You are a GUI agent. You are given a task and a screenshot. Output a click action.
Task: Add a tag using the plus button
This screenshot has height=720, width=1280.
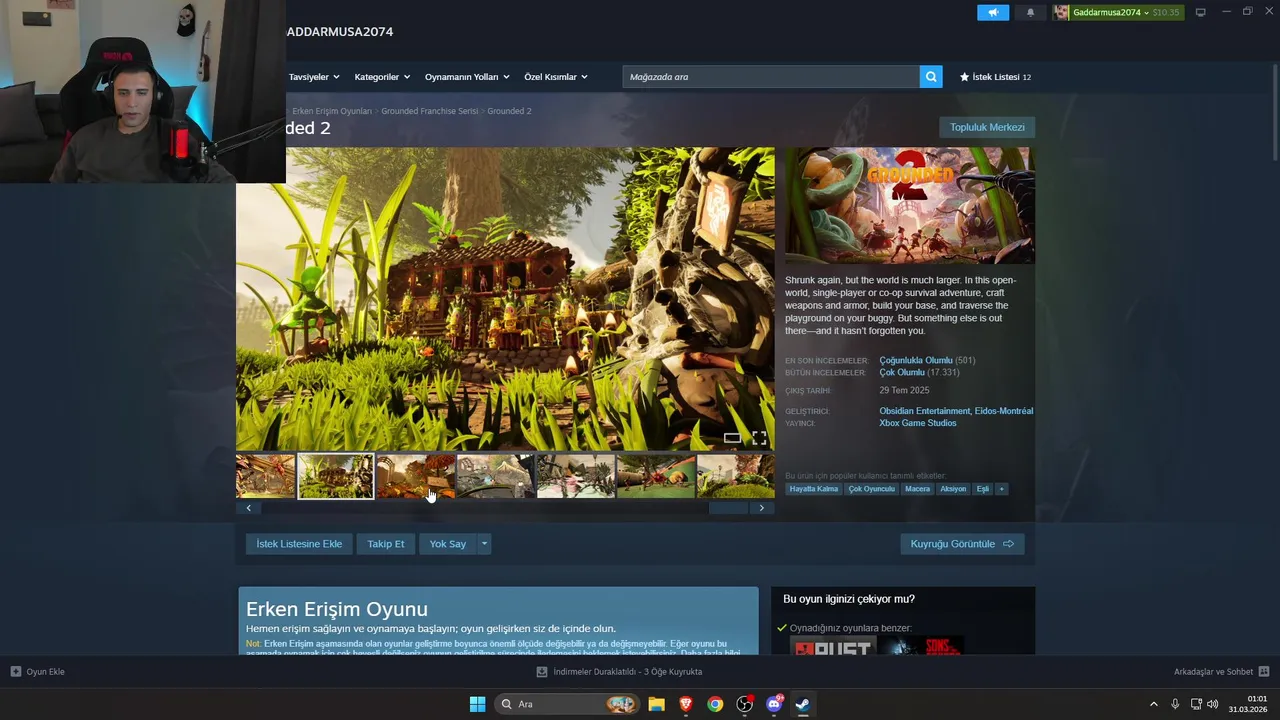click(1001, 489)
